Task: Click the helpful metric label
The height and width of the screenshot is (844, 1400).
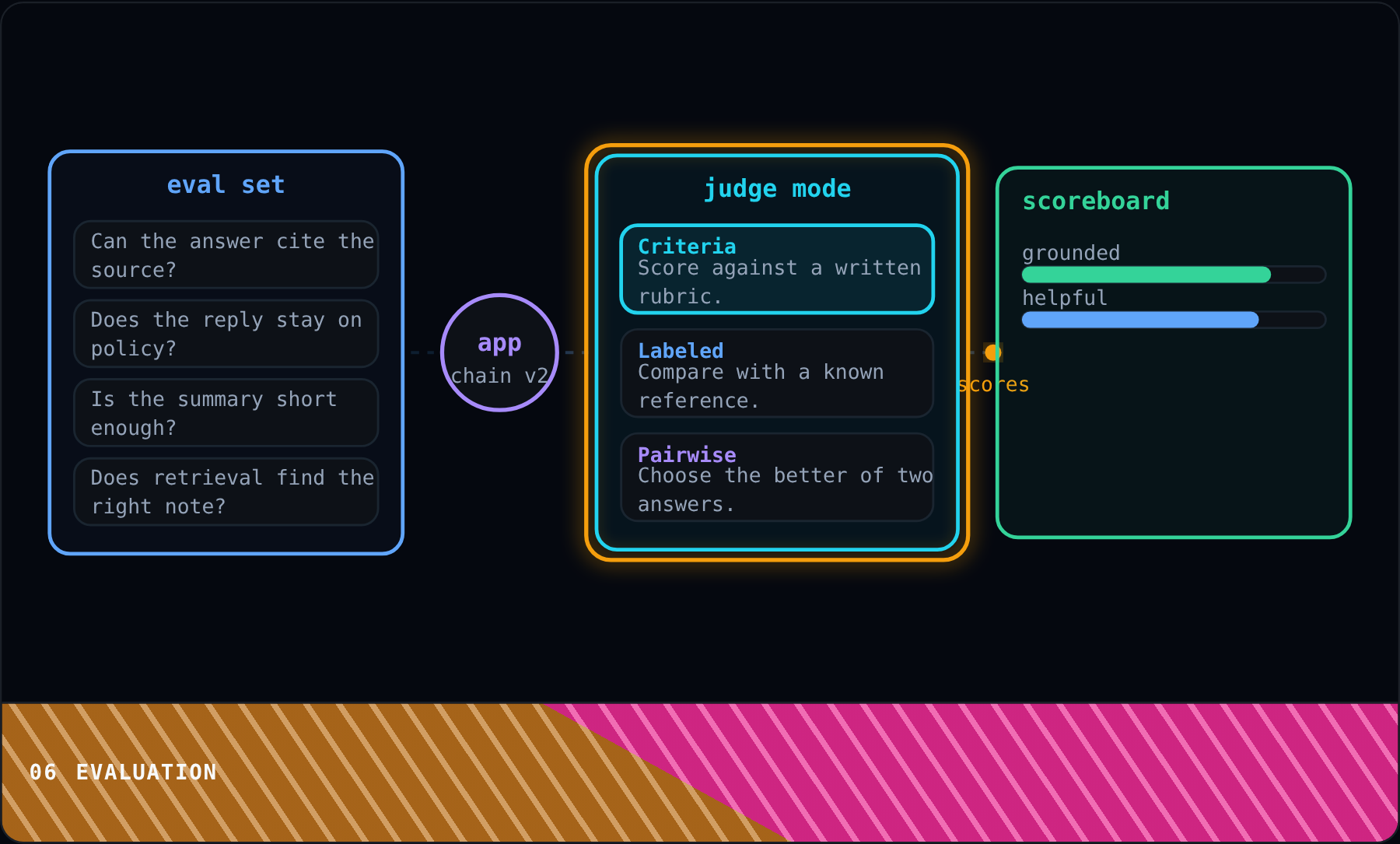Action: click(x=1064, y=298)
